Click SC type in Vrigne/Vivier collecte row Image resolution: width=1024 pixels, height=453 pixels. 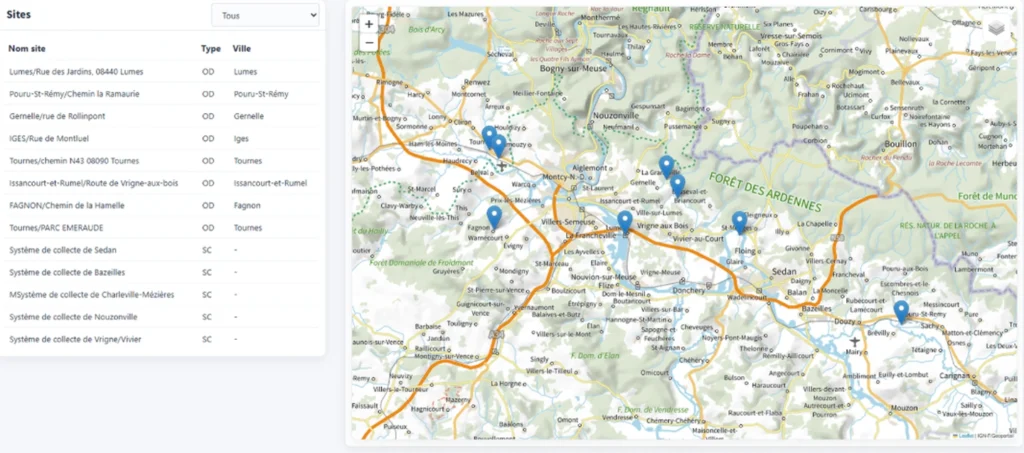pyautogui.click(x=207, y=339)
